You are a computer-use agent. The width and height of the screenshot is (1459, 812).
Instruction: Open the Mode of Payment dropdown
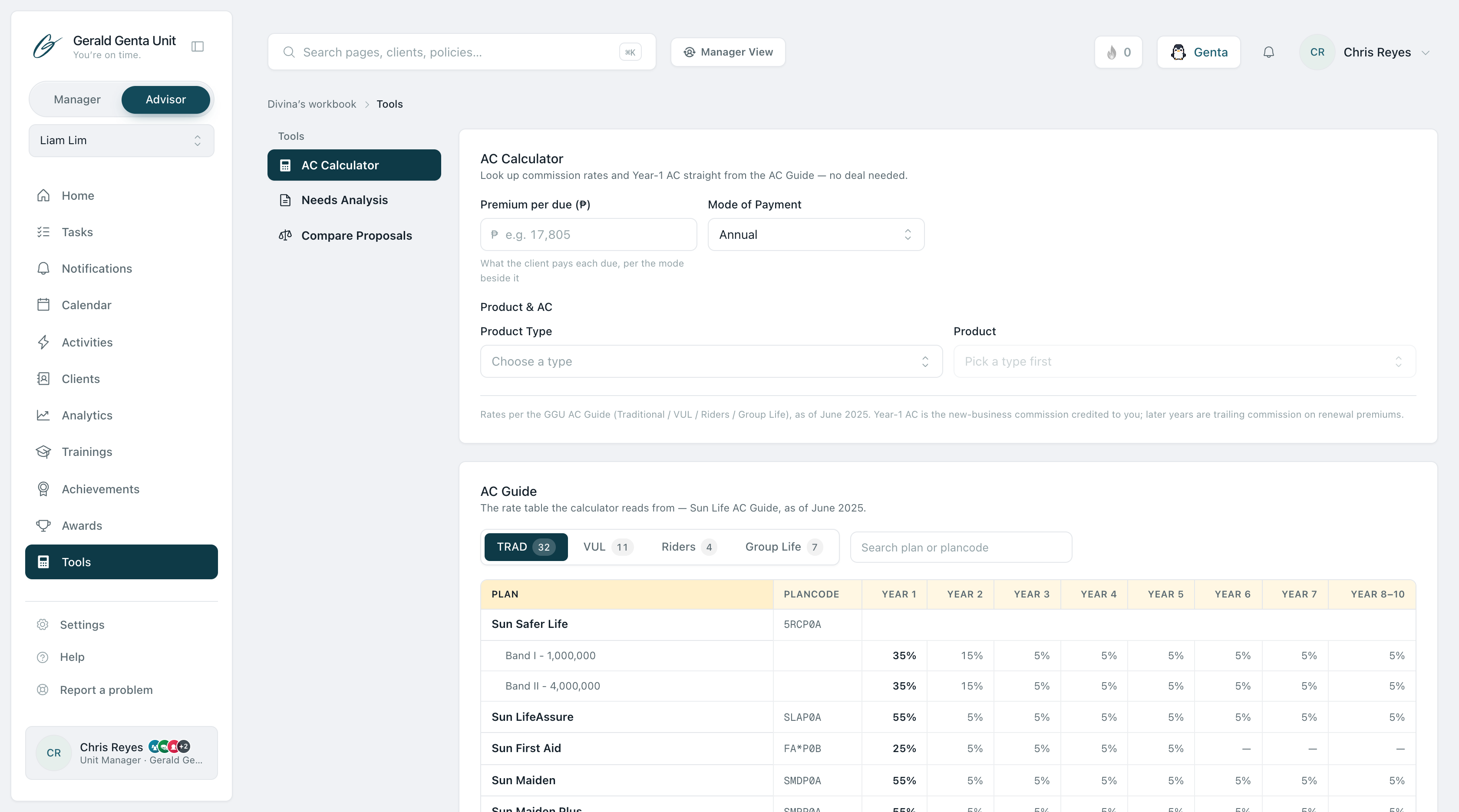point(815,234)
